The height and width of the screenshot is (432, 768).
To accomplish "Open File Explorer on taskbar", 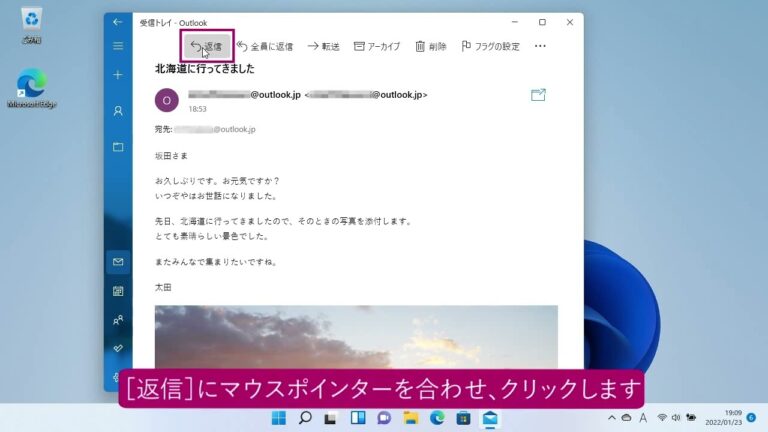I will 411,418.
